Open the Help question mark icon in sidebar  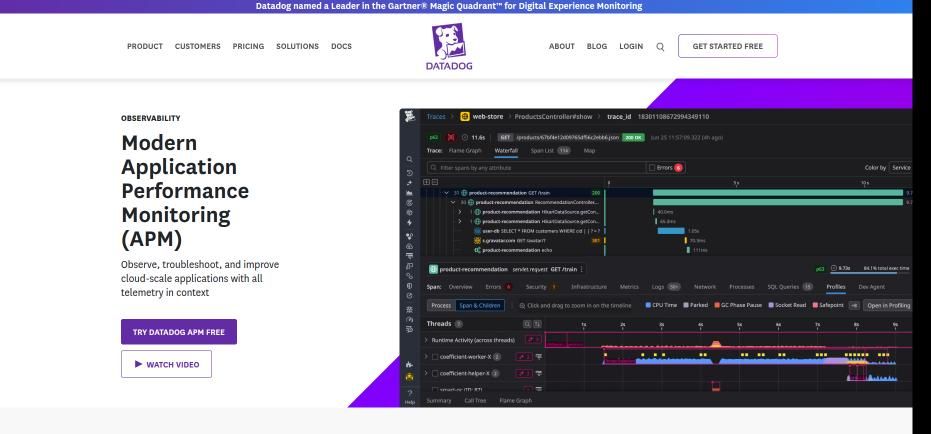410,393
